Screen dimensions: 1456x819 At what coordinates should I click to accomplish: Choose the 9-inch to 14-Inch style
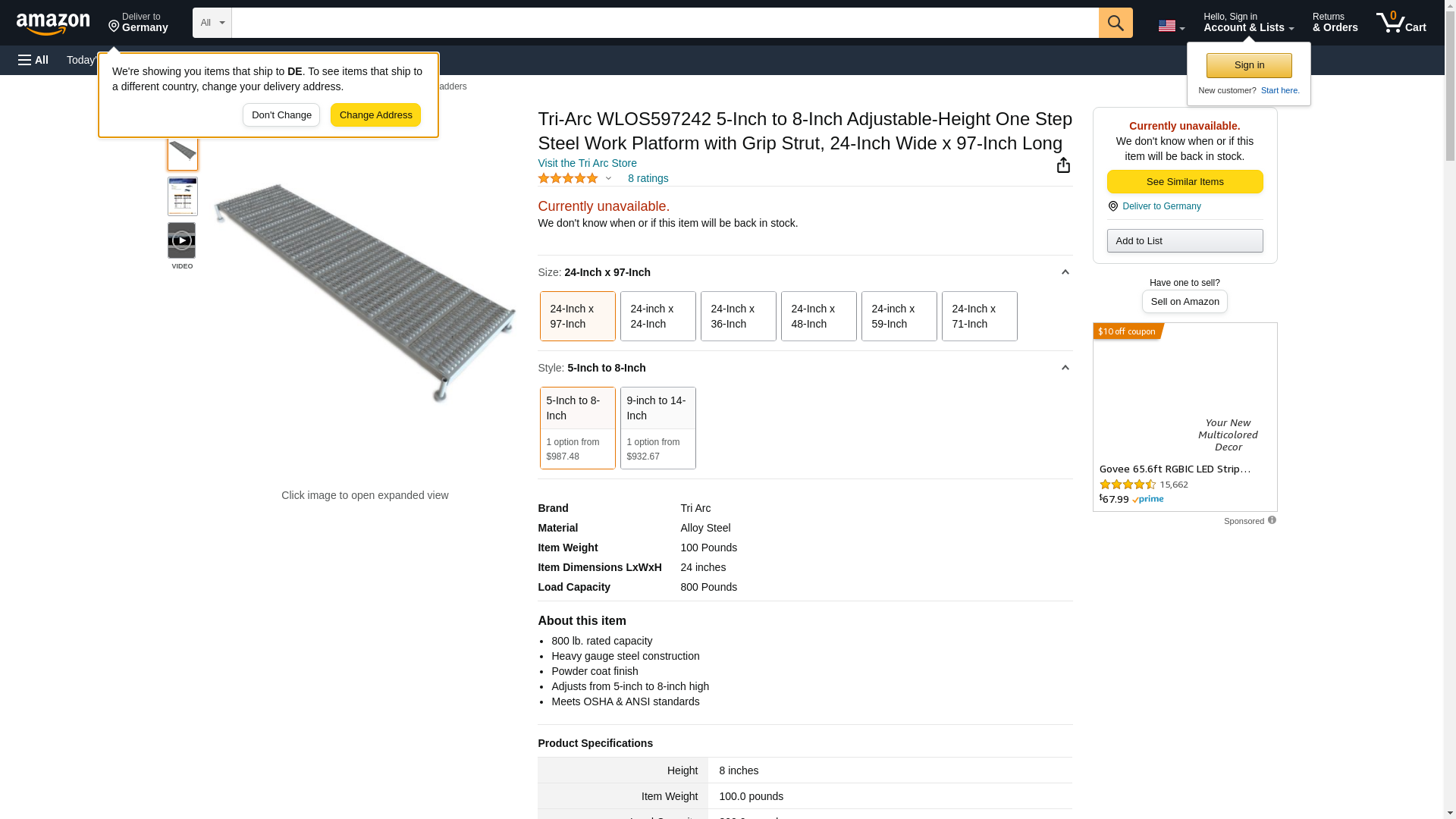click(x=657, y=428)
